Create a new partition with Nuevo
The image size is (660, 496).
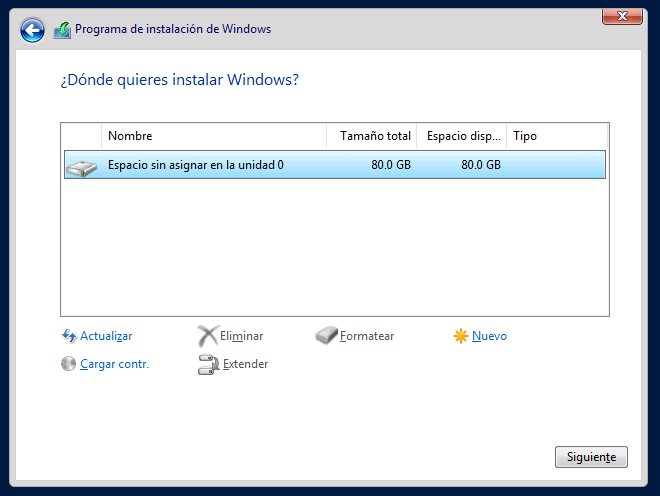tap(489, 336)
